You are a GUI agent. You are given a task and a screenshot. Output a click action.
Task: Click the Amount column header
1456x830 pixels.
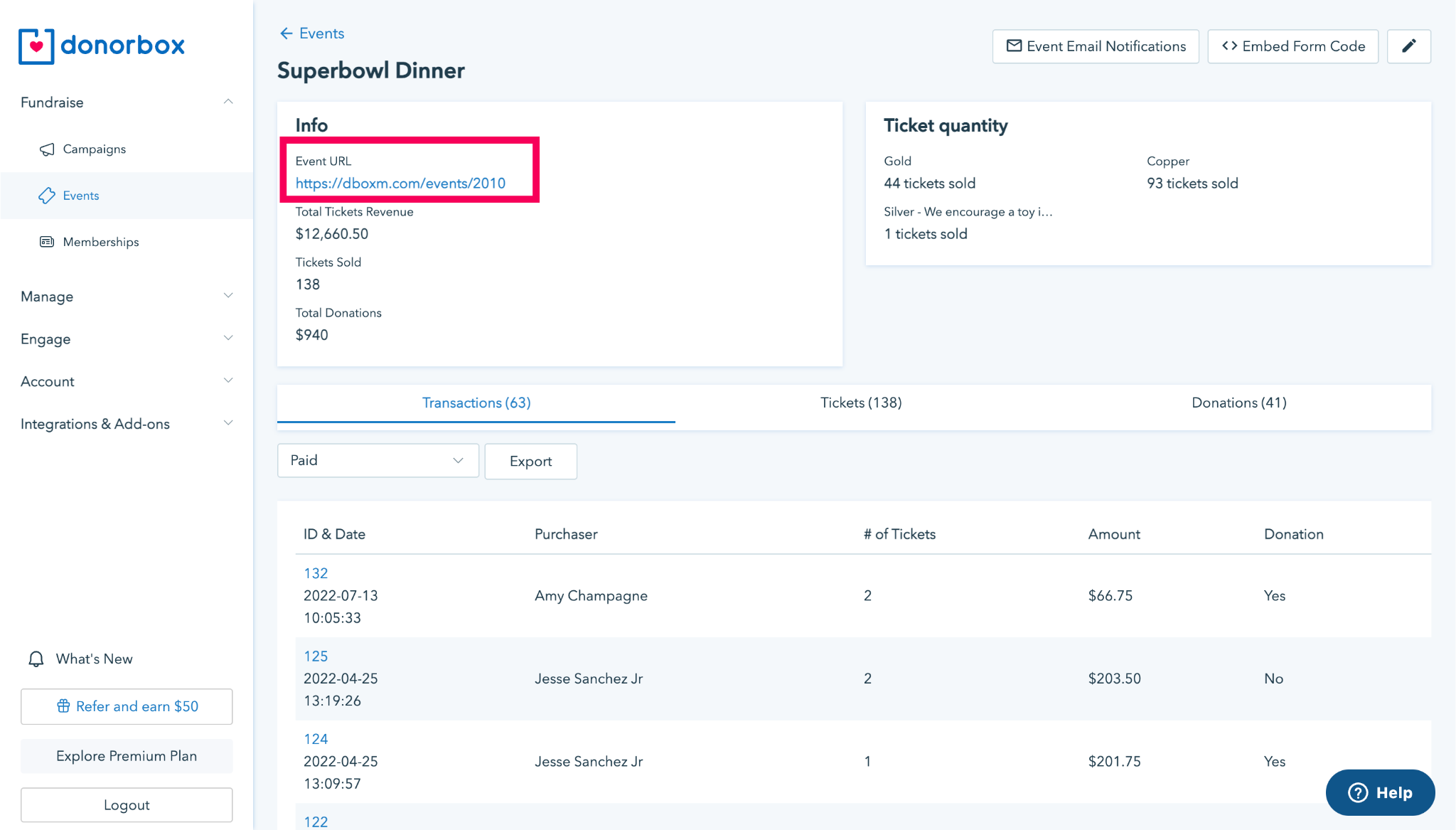point(1114,534)
